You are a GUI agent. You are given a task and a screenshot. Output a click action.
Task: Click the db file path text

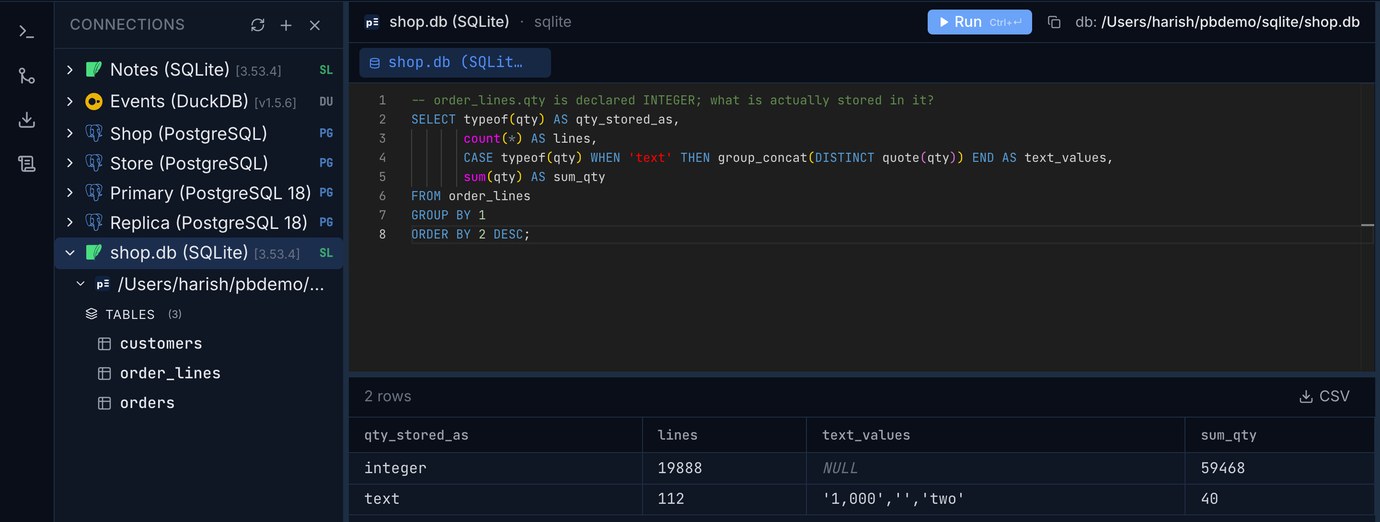(1231, 22)
